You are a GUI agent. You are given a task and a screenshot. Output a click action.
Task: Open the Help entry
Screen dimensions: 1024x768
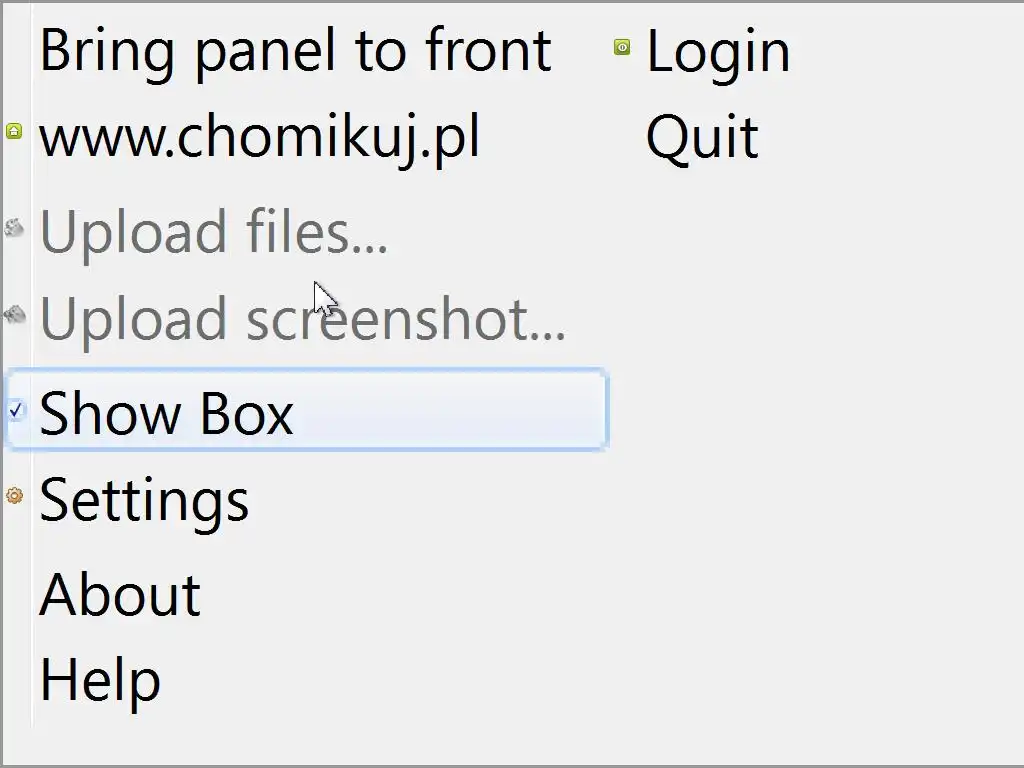point(100,681)
